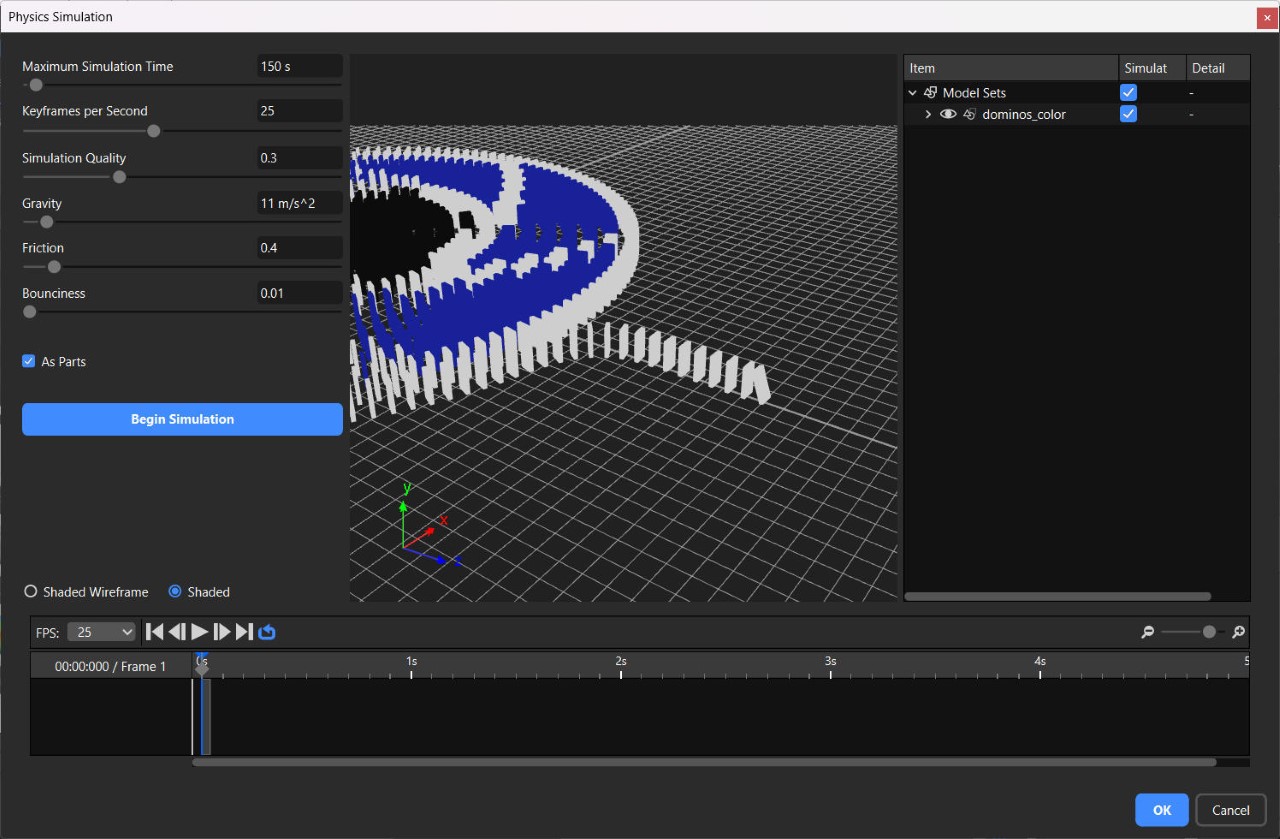The image size is (1280, 839).
Task: Click the Gravity value input field
Action: click(x=299, y=203)
